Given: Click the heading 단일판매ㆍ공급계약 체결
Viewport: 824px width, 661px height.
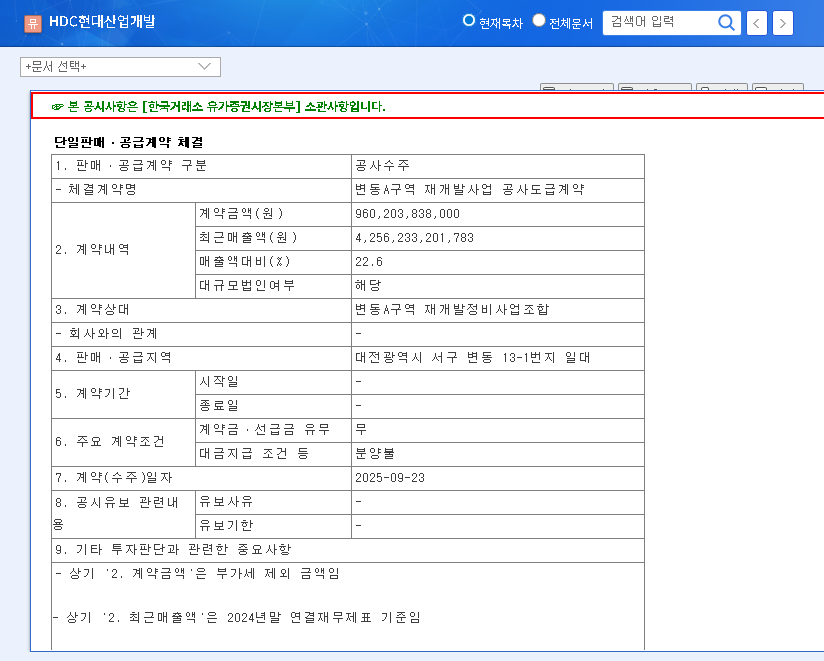Looking at the screenshot, I should click(x=129, y=142).
